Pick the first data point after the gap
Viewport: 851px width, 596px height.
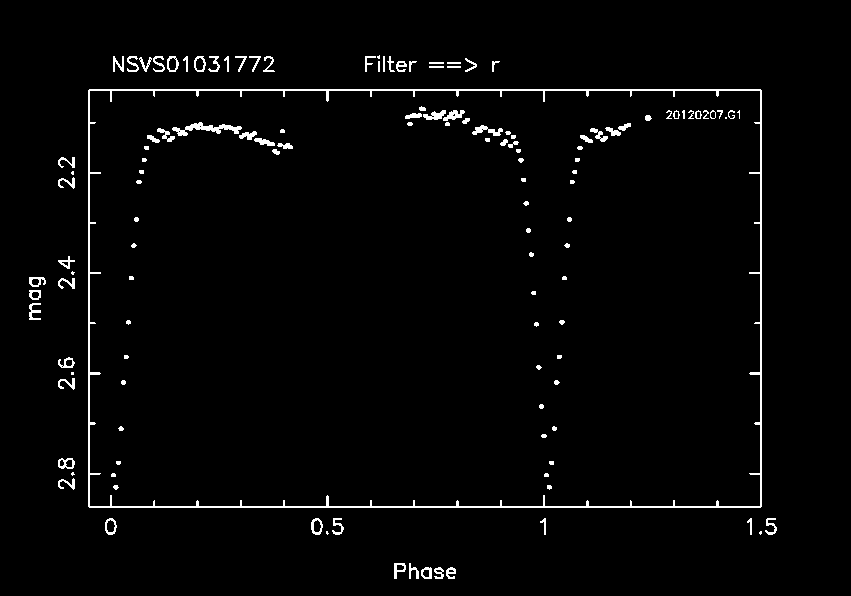(407, 118)
